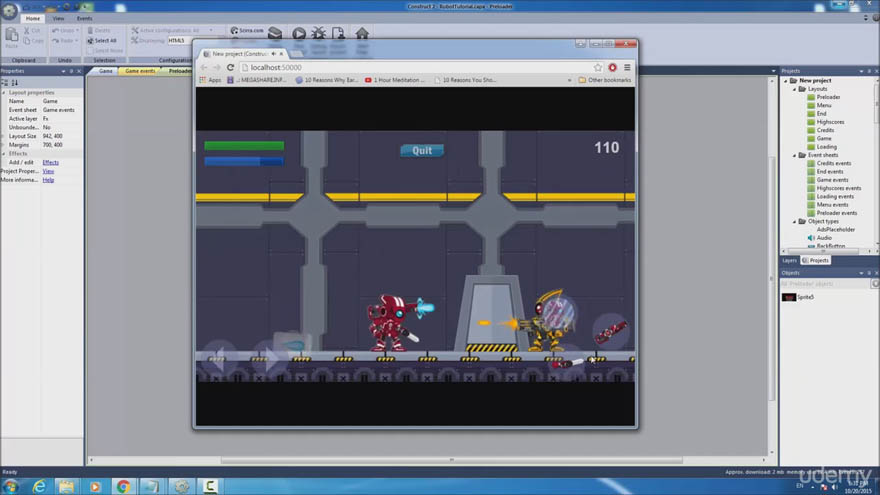Click the score value 110
The height and width of the screenshot is (495, 880).
(x=607, y=148)
